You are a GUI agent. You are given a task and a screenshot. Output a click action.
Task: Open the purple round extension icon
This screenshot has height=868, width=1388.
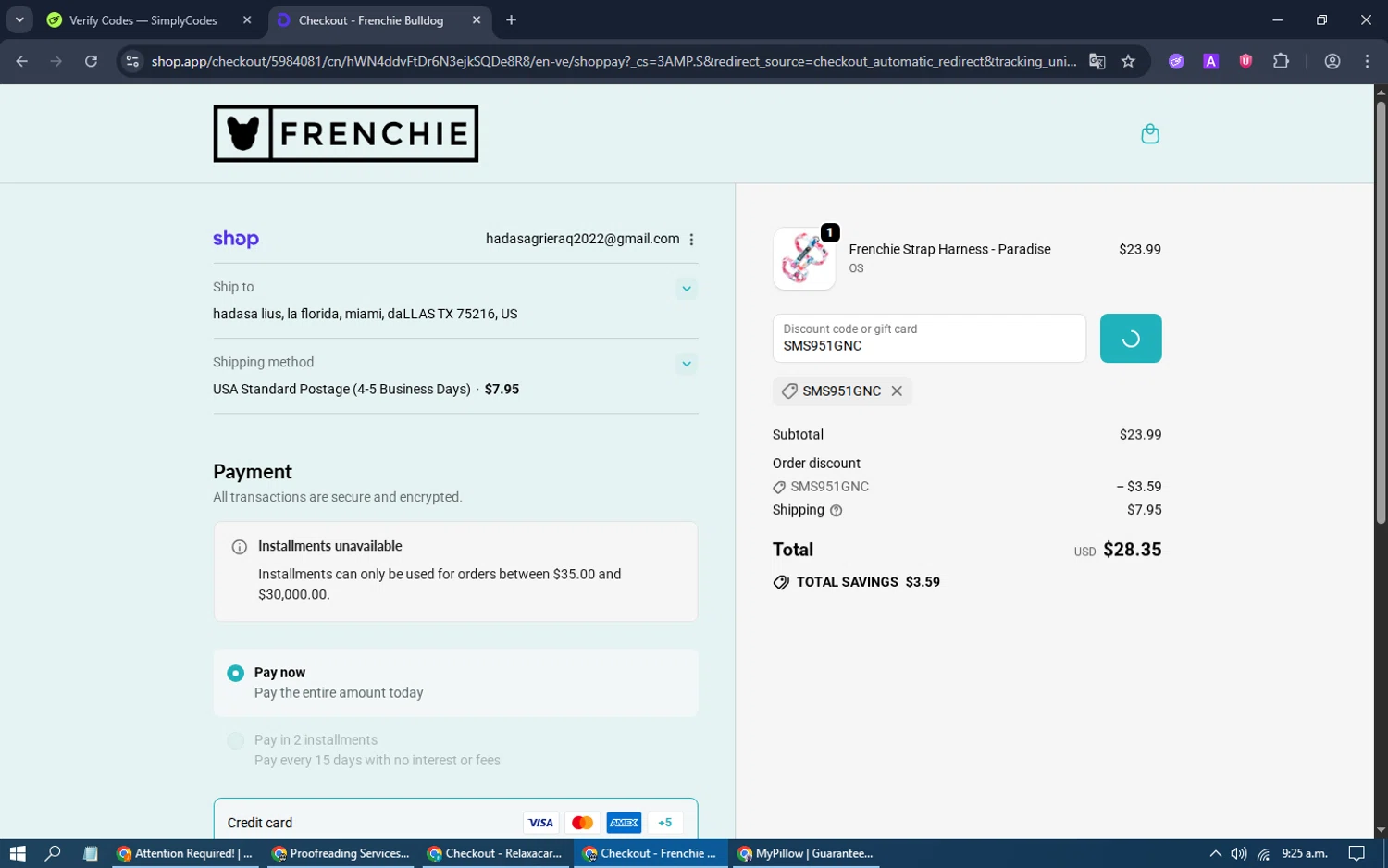1176,61
